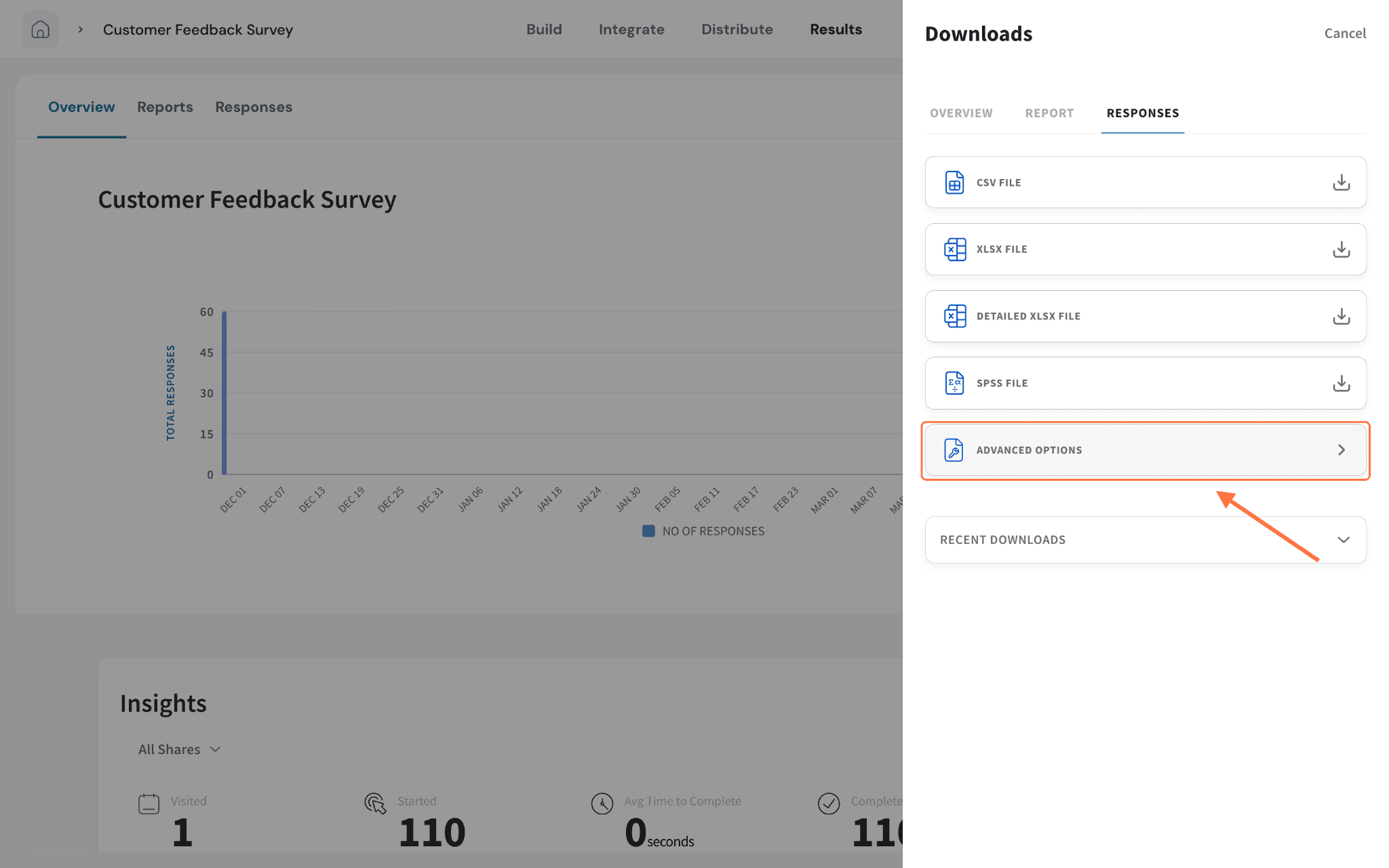Image resolution: width=1389 pixels, height=868 pixels.
Task: Click the 0 seconds average time value
Action: click(x=659, y=833)
